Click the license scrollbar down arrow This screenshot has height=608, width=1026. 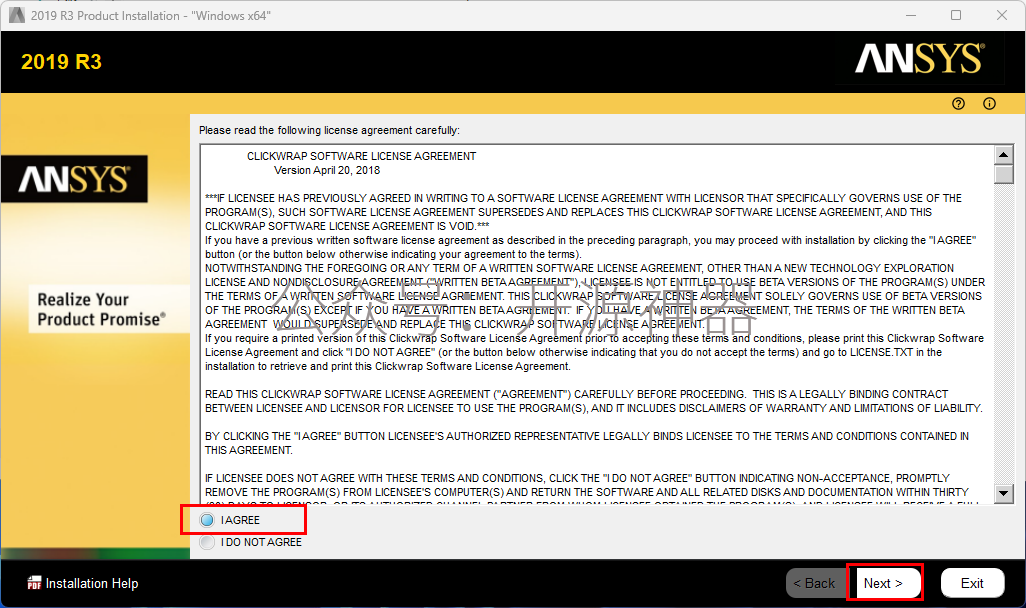(1003, 493)
